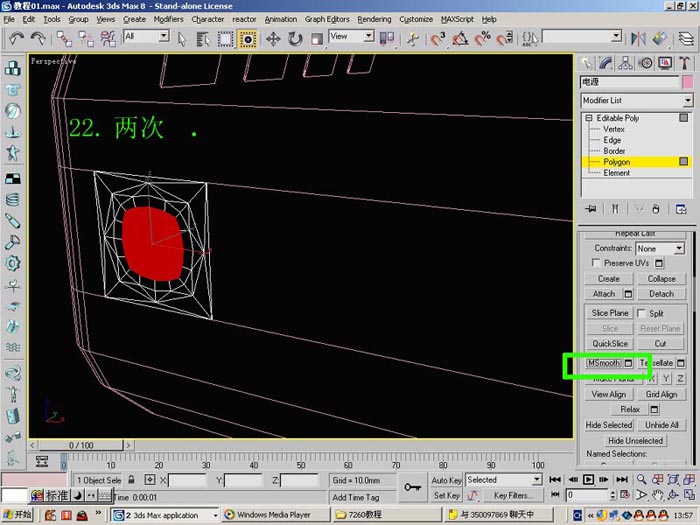Switch to the Hierarchy command panel tab

click(625, 63)
